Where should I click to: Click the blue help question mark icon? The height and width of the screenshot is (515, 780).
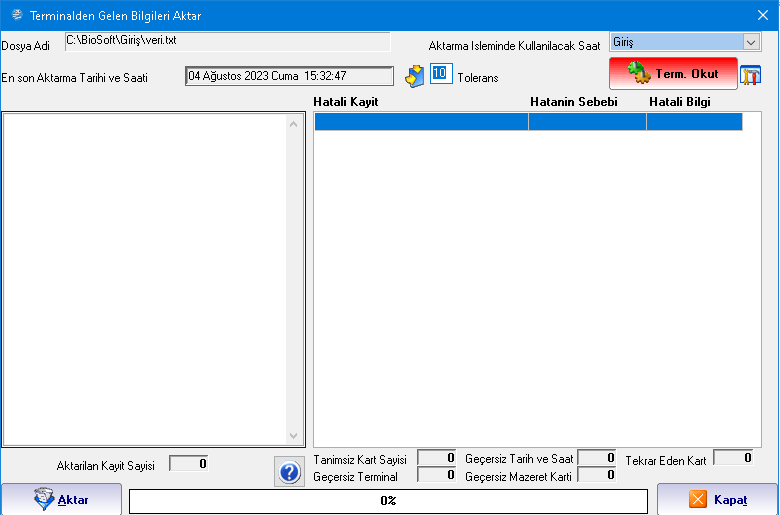(289, 472)
